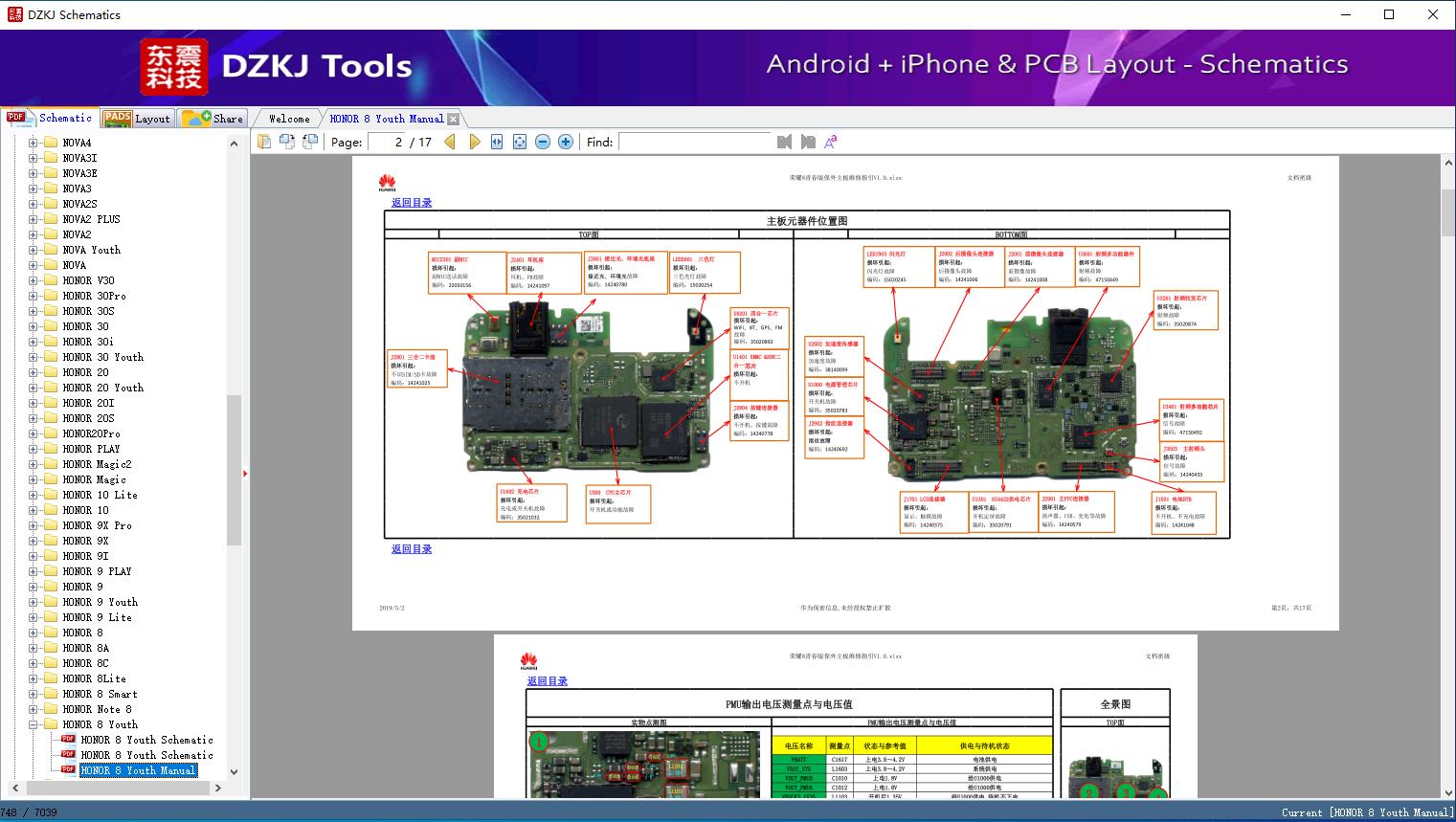This screenshot has width=1456, height=822.
Task: Open the Share tab
Action: click(213, 119)
